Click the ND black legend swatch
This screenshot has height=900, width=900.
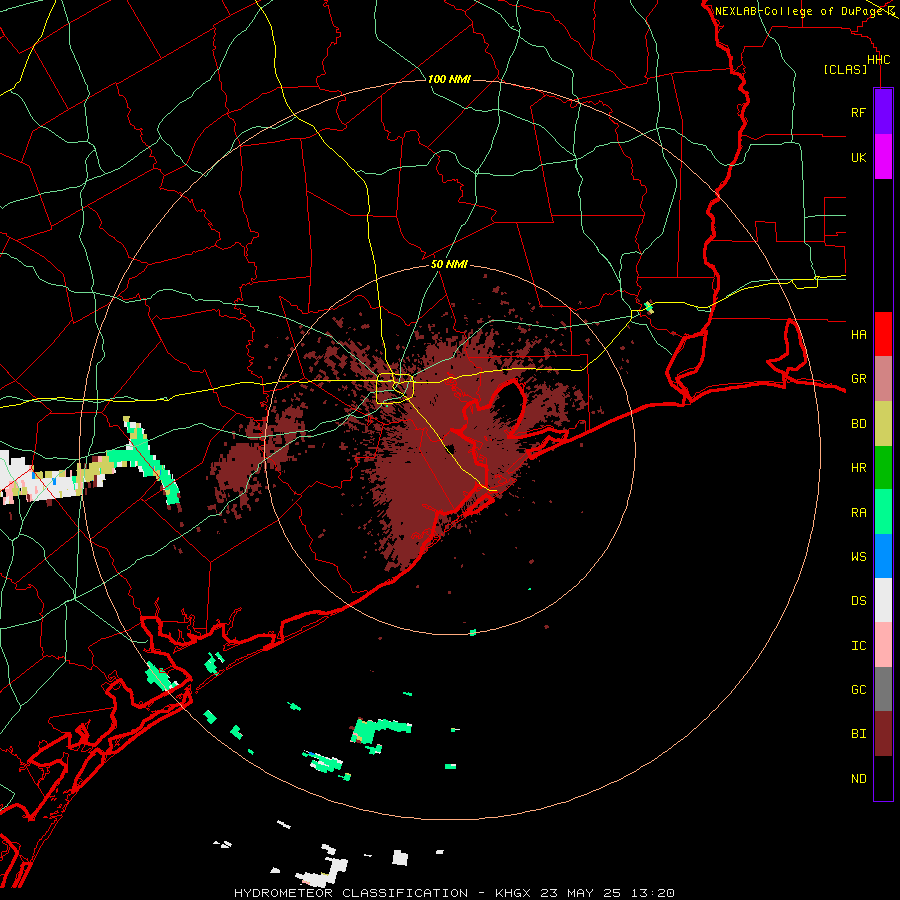(x=883, y=778)
